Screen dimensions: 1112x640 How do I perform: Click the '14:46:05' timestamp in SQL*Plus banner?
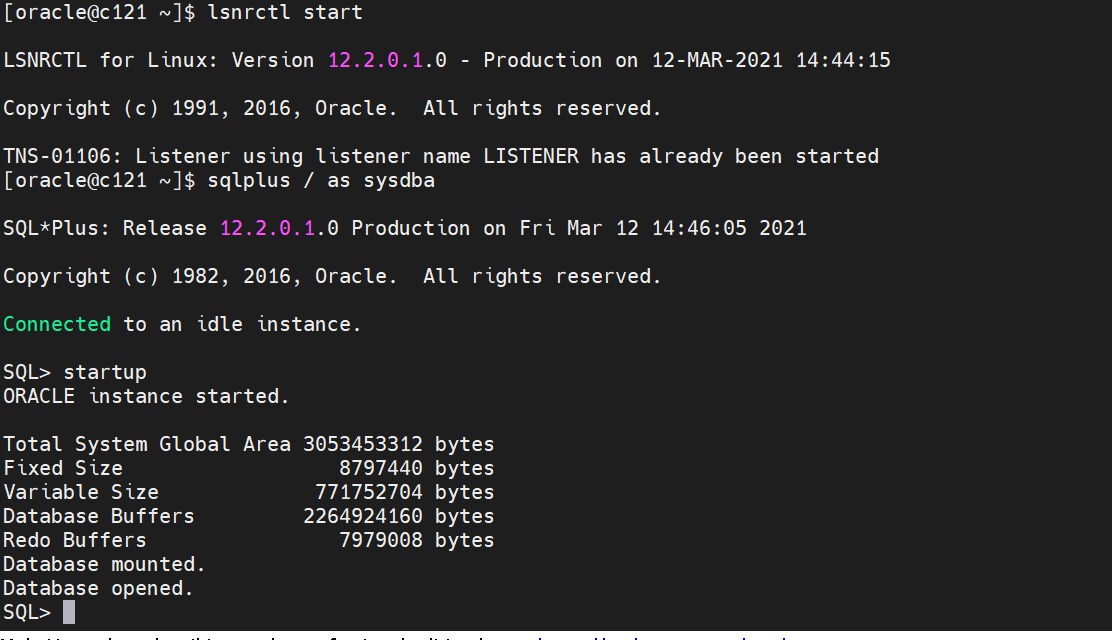tap(699, 228)
